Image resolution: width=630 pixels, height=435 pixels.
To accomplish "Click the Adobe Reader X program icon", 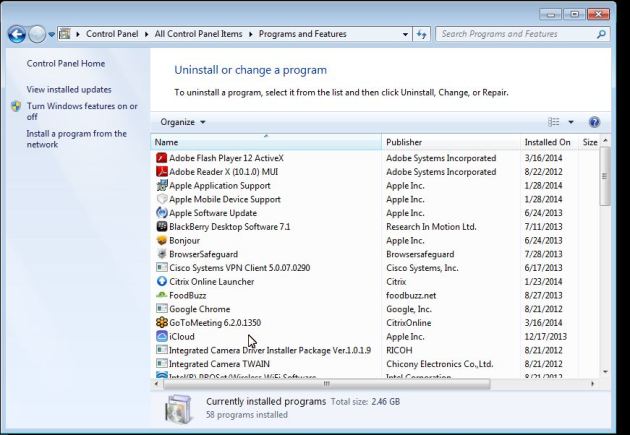I will pyautogui.click(x=162, y=172).
